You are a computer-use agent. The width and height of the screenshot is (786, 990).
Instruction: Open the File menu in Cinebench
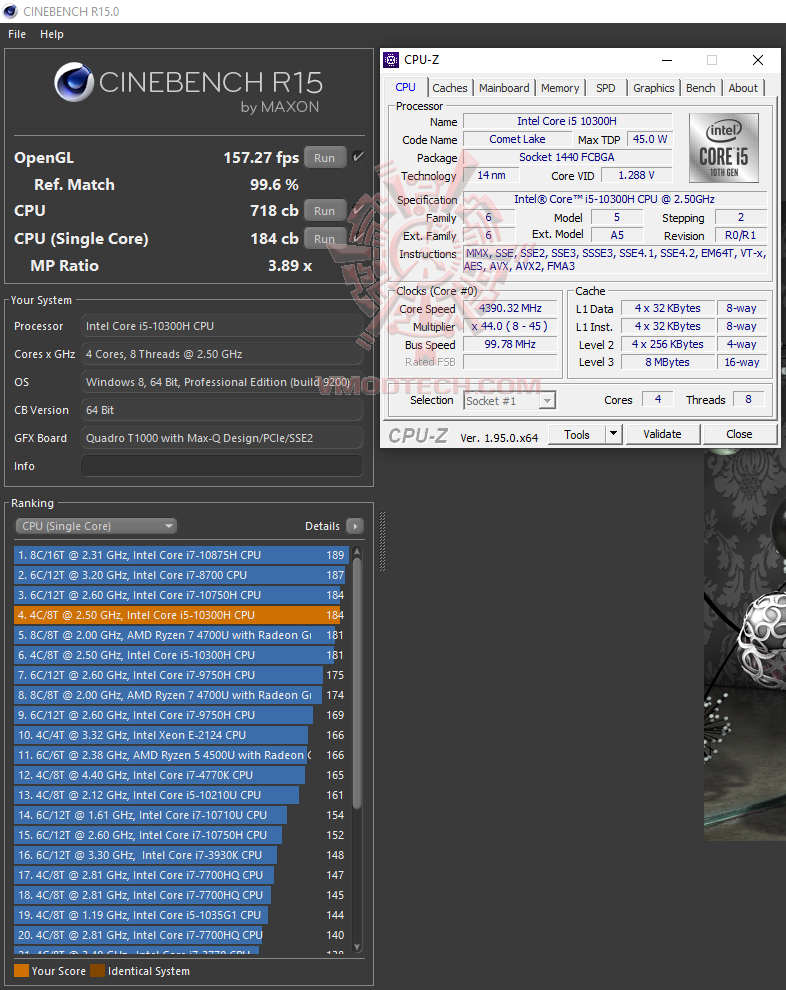point(17,34)
